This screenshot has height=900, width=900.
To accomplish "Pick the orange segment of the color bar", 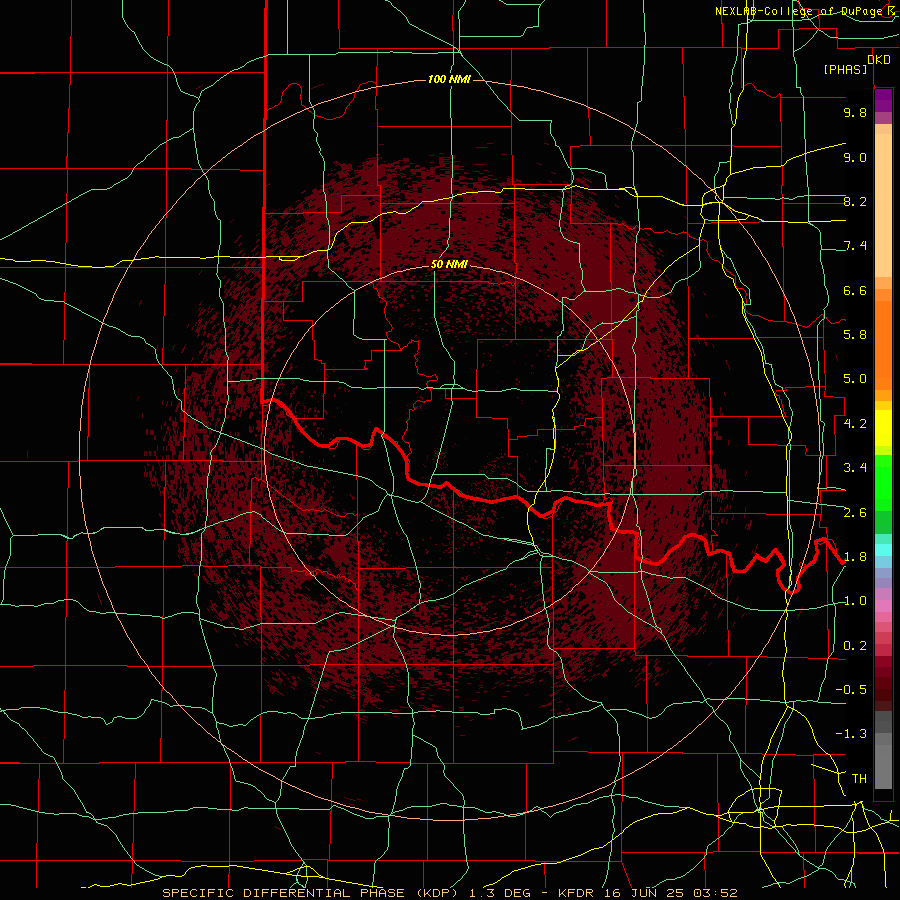I will point(883,344).
